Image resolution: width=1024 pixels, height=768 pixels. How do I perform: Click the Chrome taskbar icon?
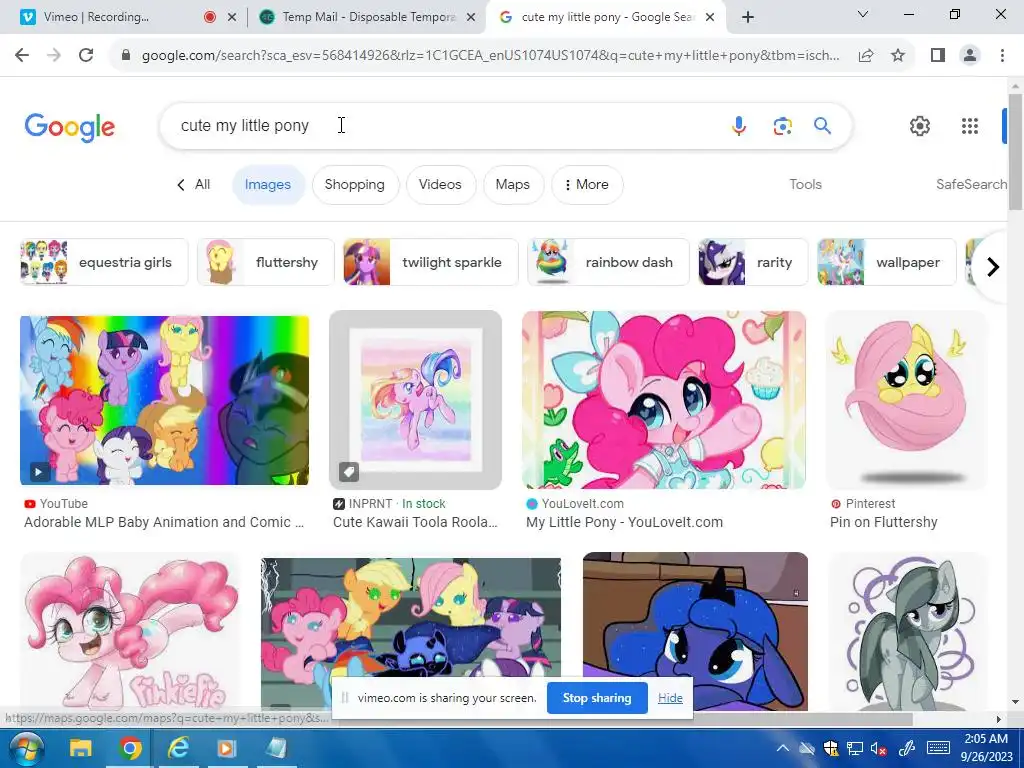click(130, 748)
